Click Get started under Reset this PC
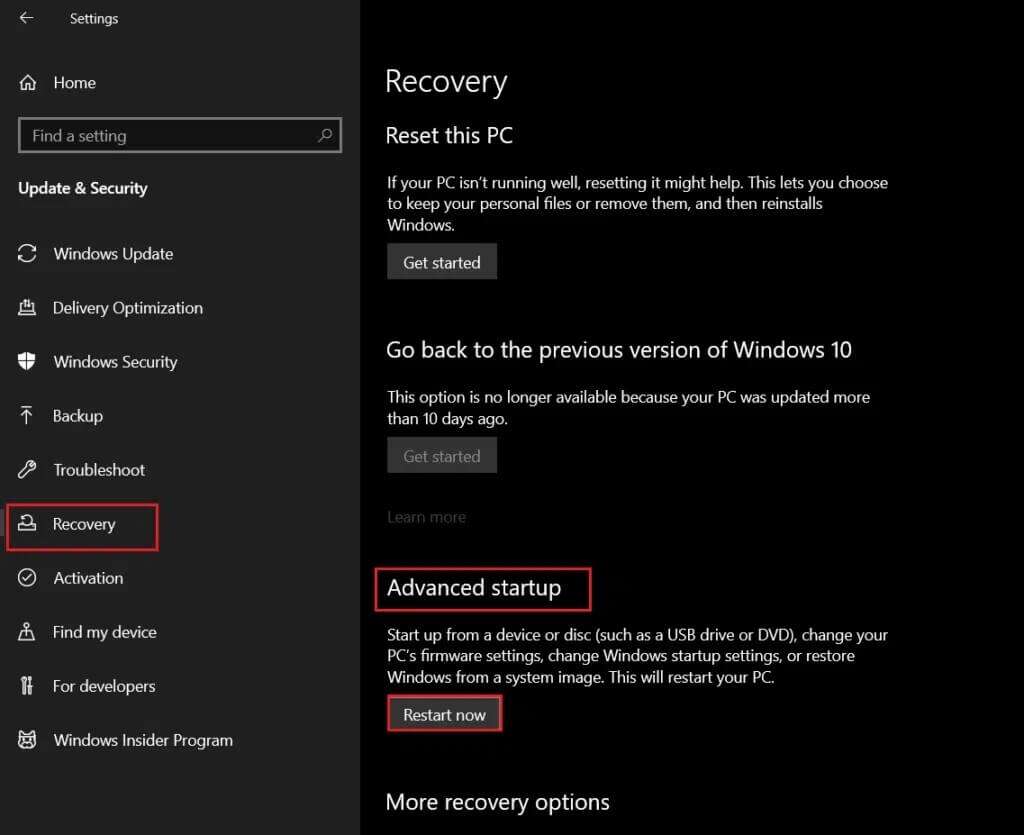1024x835 pixels. tap(441, 262)
